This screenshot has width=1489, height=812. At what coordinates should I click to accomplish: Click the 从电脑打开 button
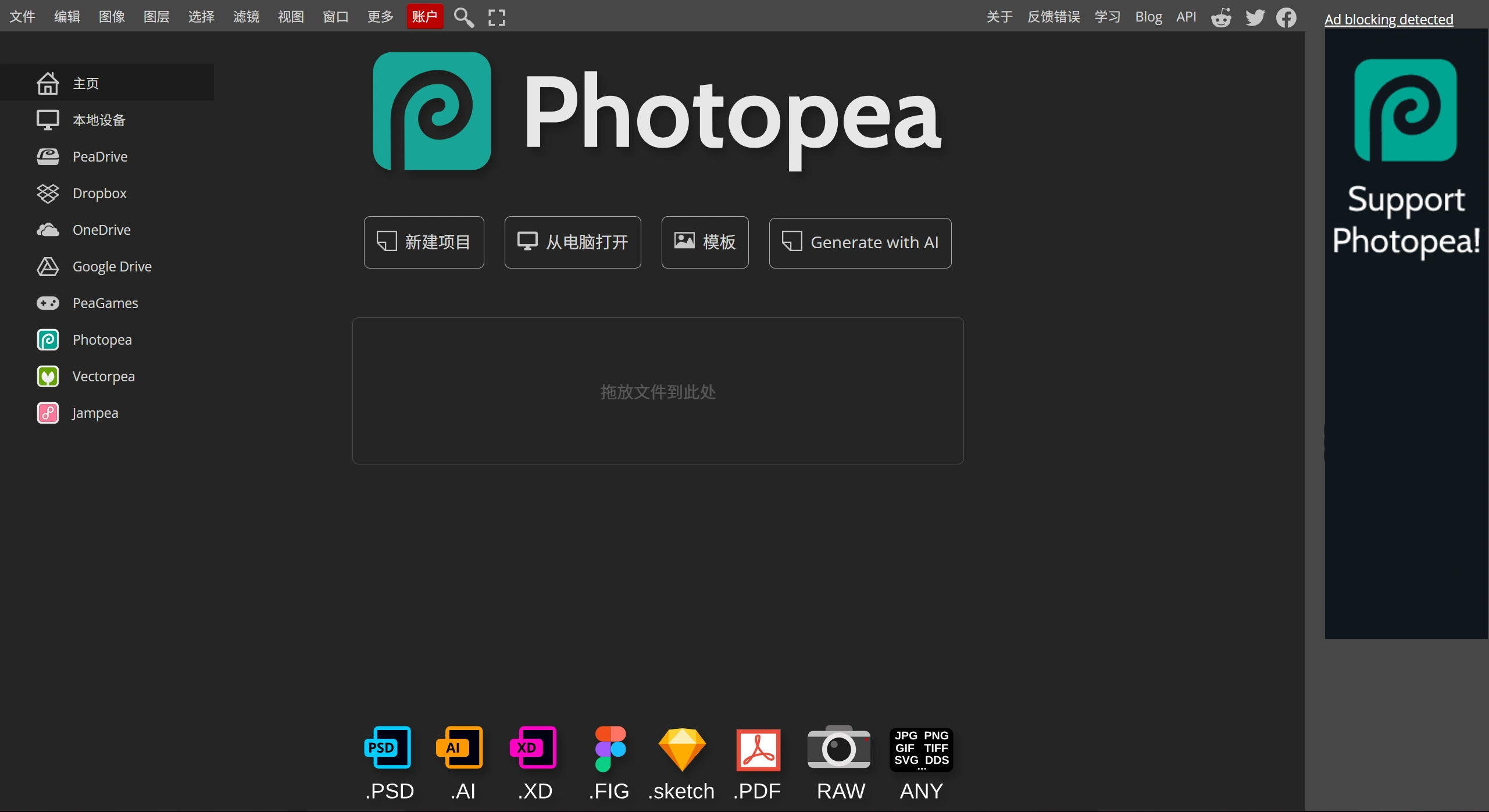click(x=573, y=242)
